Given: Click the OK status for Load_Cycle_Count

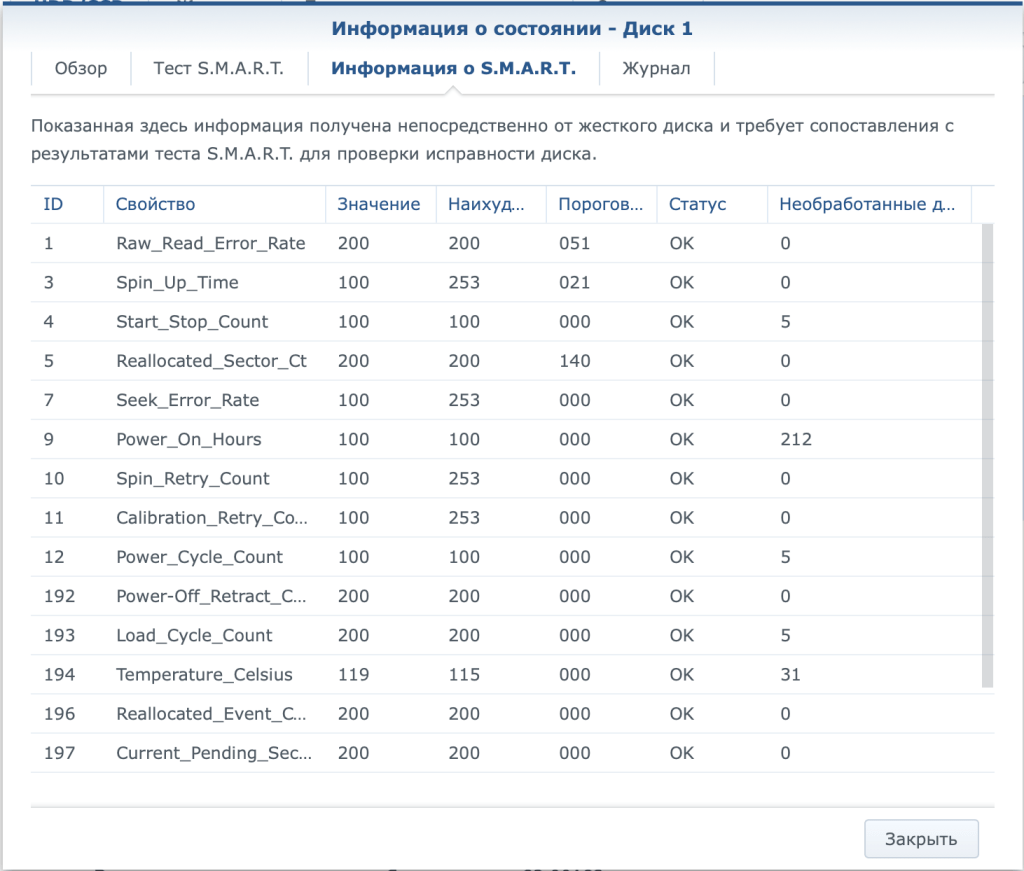Looking at the screenshot, I should (682, 635).
